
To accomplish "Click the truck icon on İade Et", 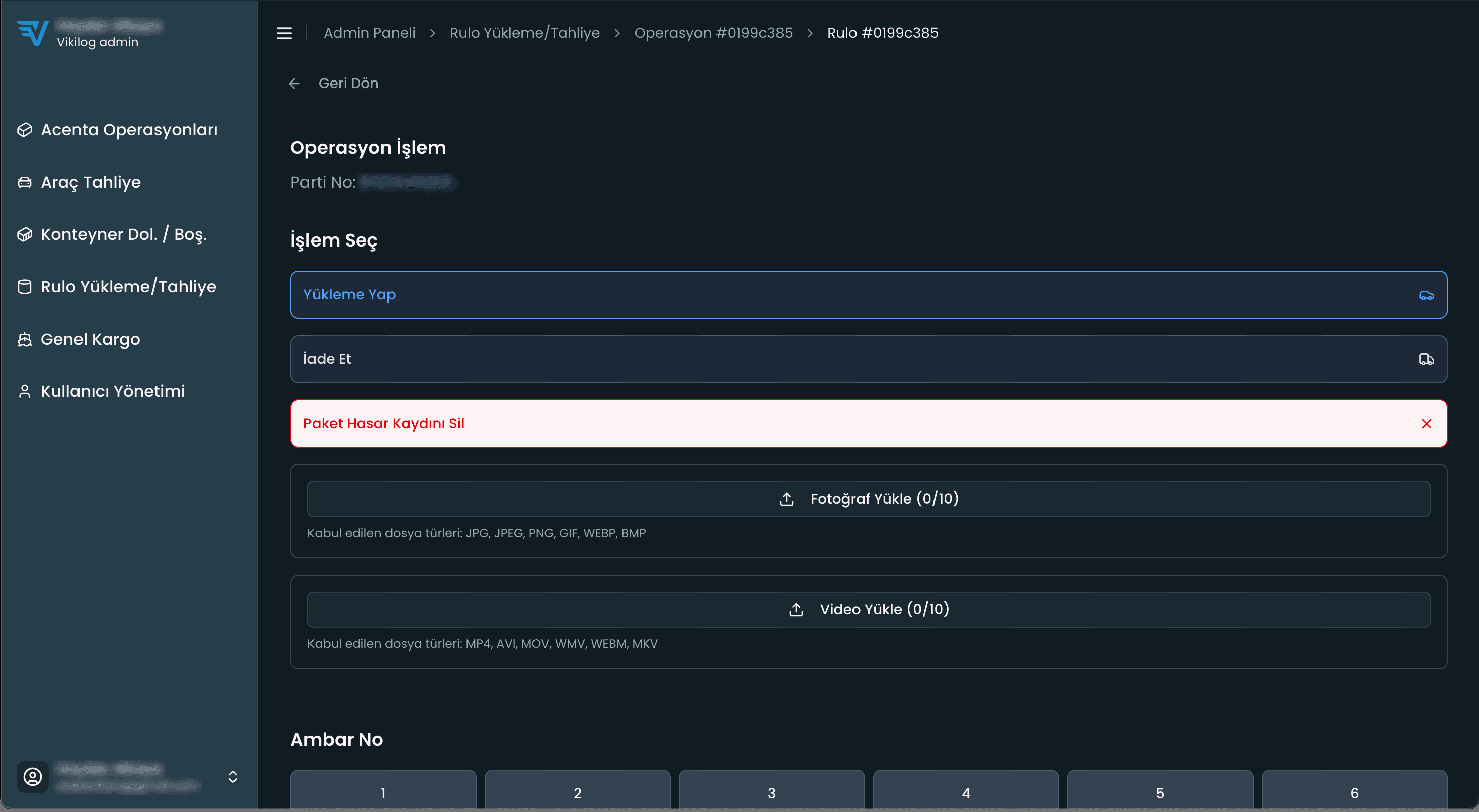I will coord(1426,359).
